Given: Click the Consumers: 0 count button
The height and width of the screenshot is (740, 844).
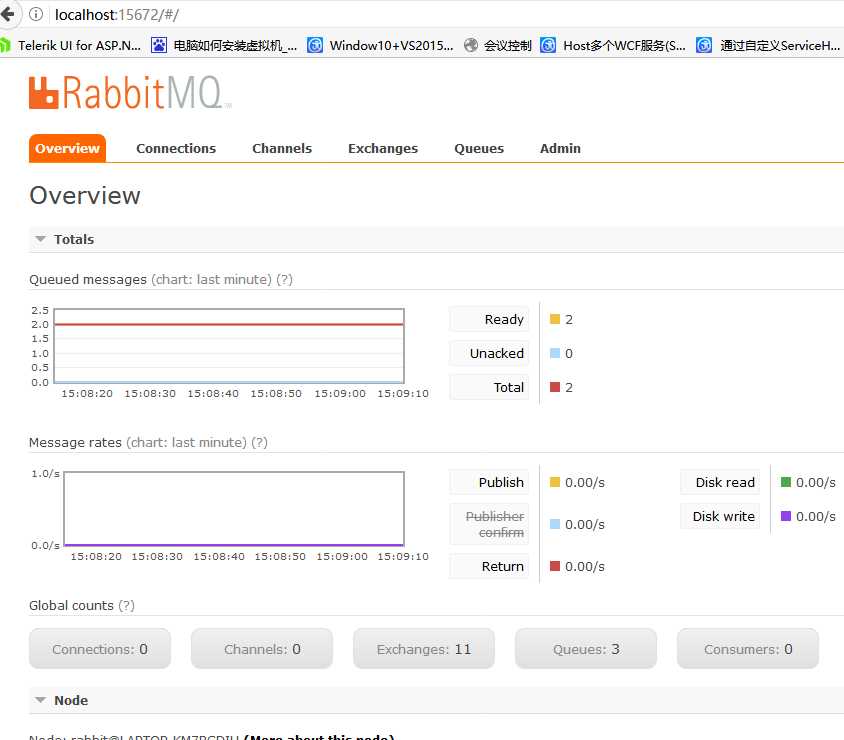Looking at the screenshot, I should point(748,649).
